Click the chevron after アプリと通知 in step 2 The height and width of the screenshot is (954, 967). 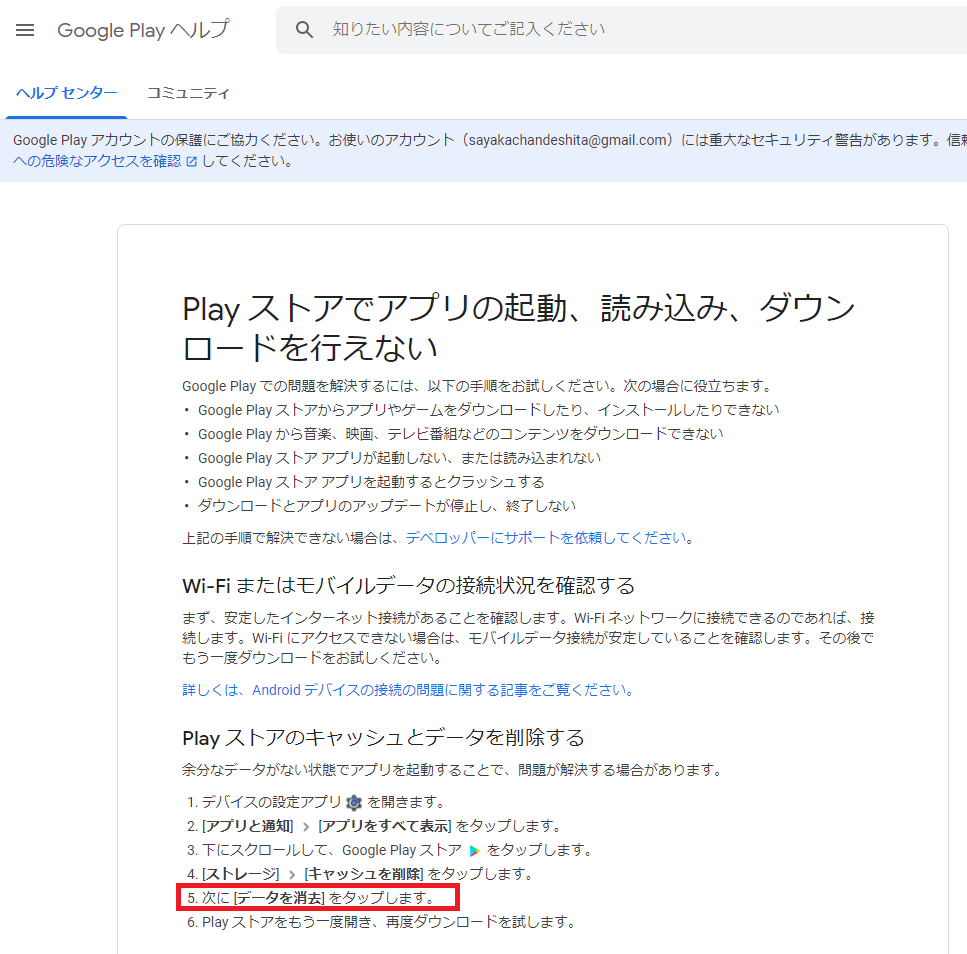pyautogui.click(x=306, y=827)
